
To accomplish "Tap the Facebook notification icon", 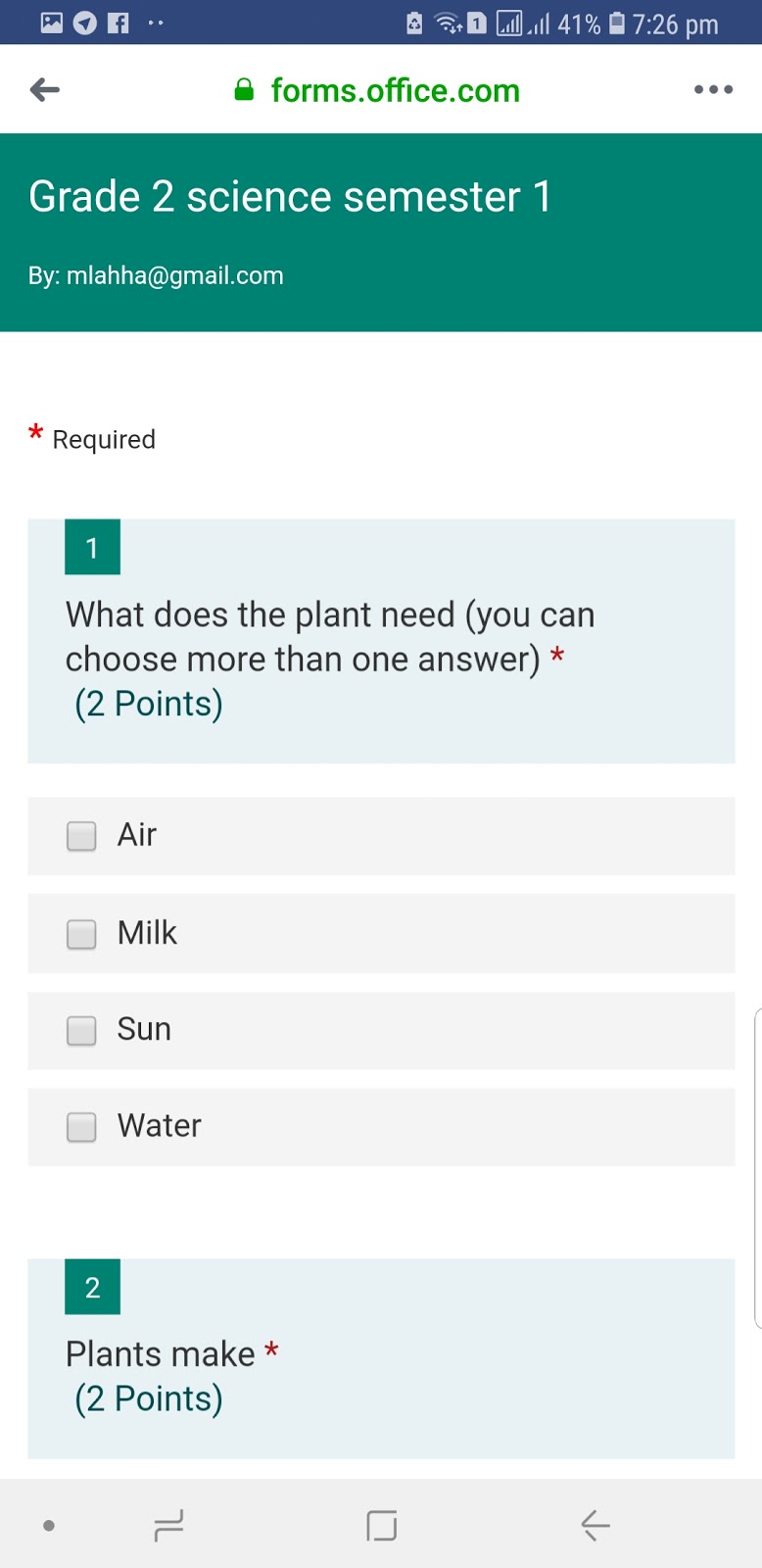I will 118,23.
